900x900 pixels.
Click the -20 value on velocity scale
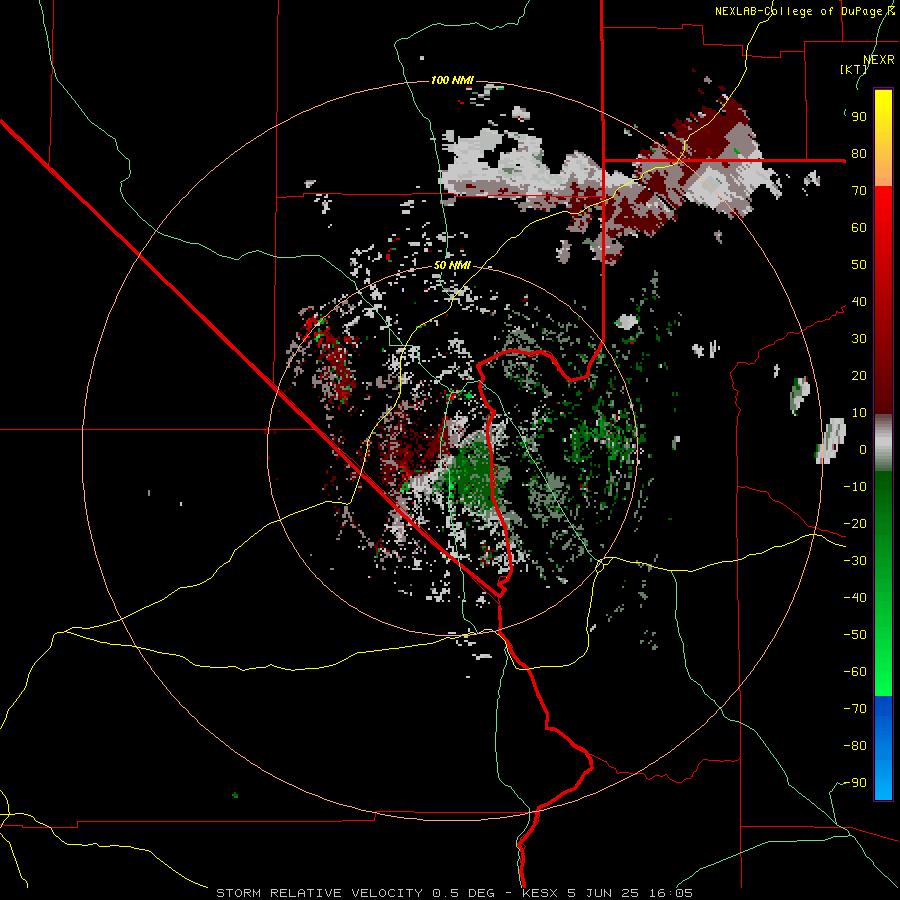(x=855, y=524)
